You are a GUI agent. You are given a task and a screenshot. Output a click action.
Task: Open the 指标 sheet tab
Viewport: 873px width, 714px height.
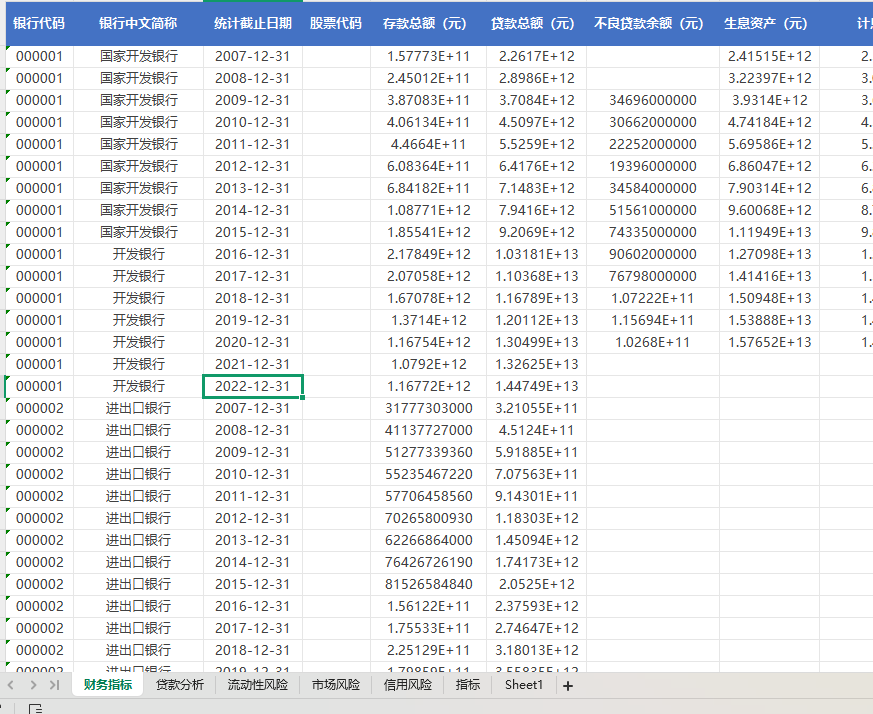[468, 684]
